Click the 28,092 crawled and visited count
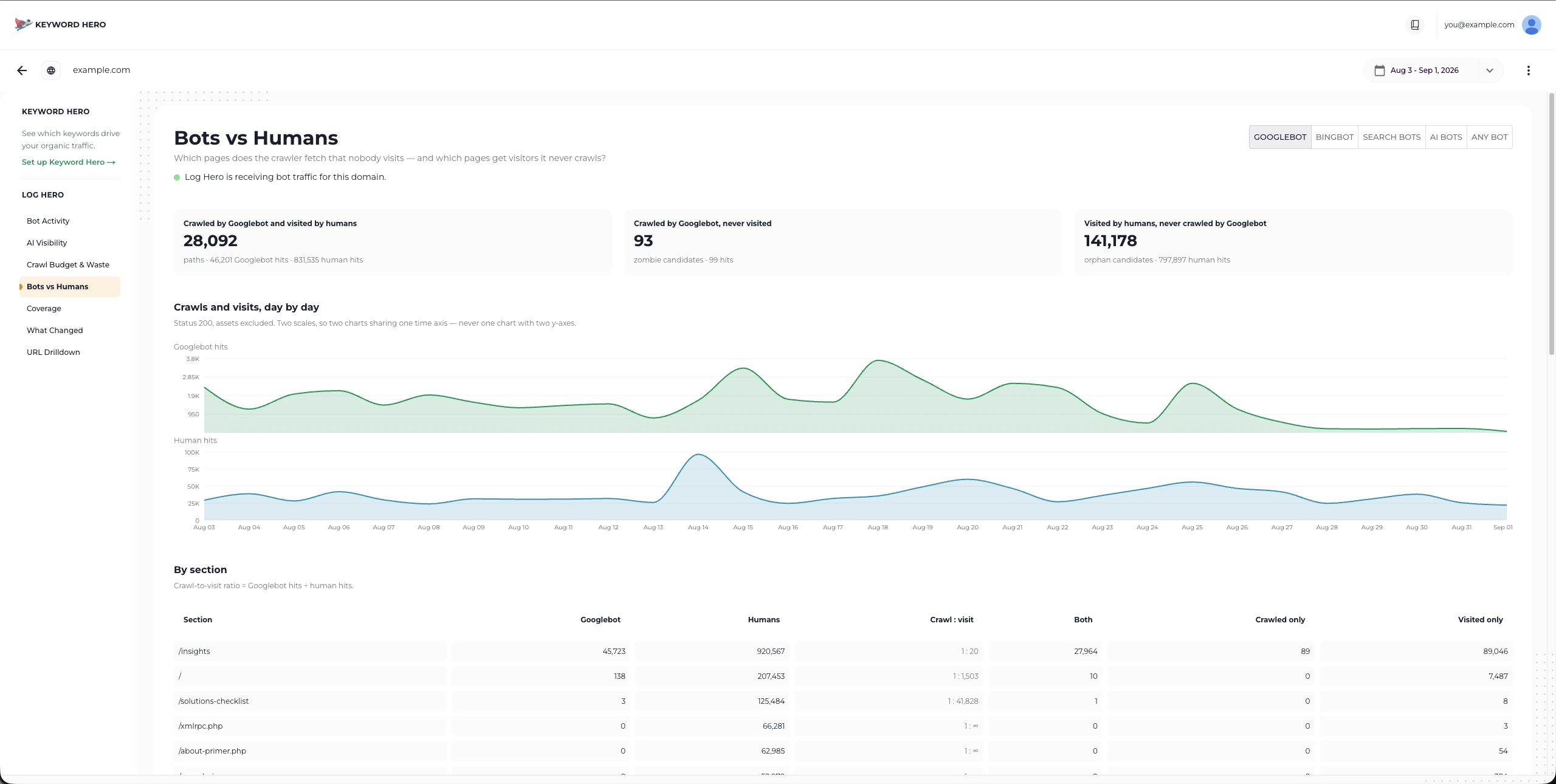This screenshot has width=1556, height=784. [210, 241]
